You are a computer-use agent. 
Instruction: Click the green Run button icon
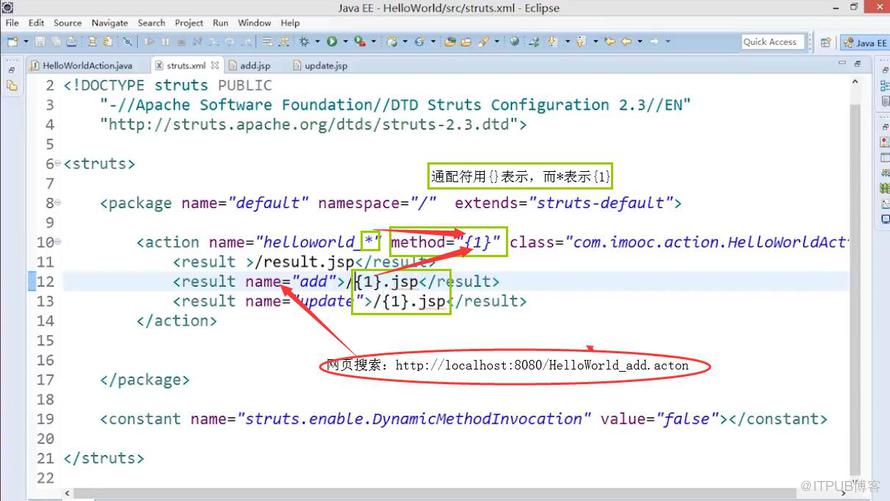pos(332,41)
